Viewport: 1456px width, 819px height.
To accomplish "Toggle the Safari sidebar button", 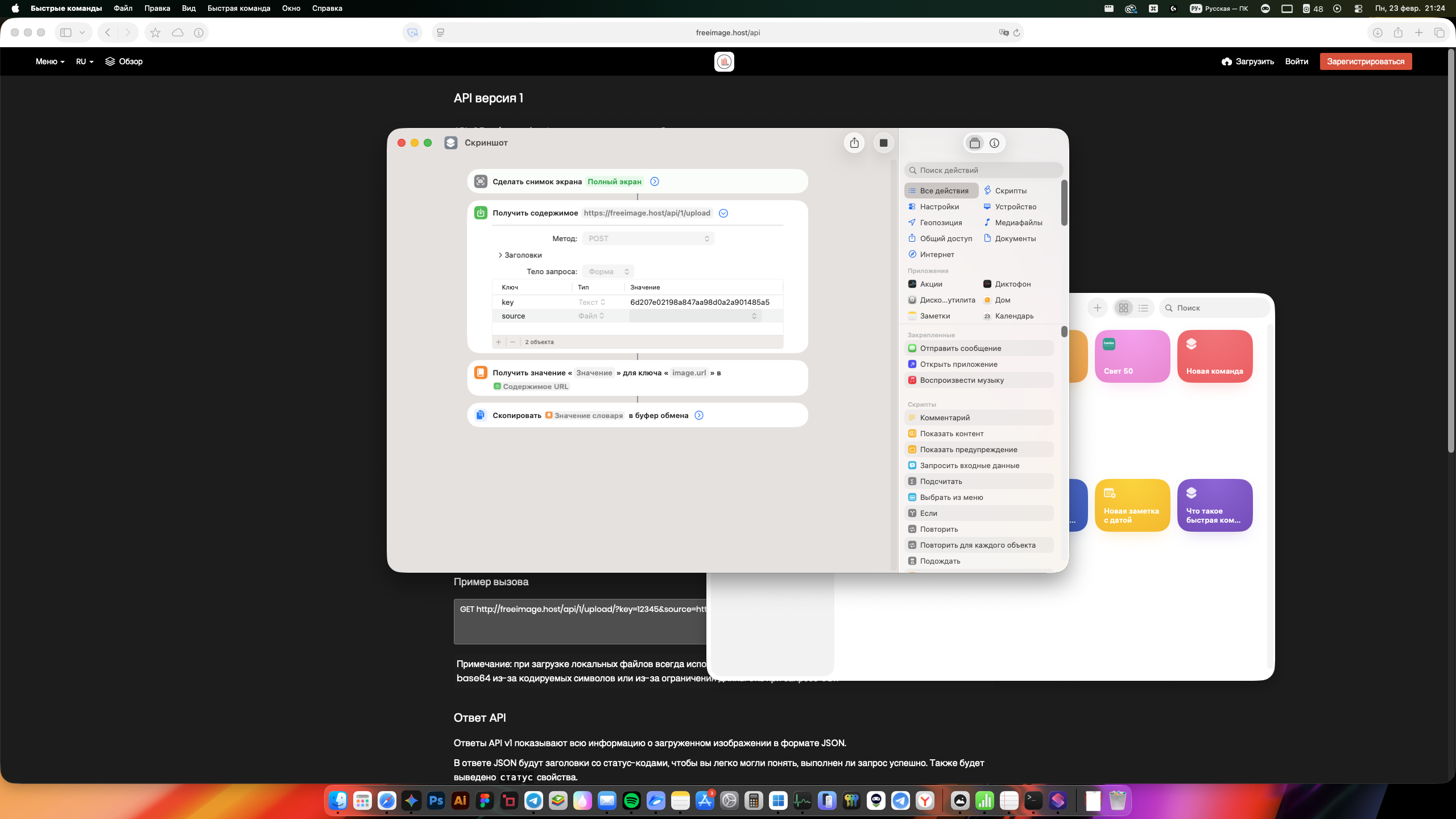I will coord(66,32).
